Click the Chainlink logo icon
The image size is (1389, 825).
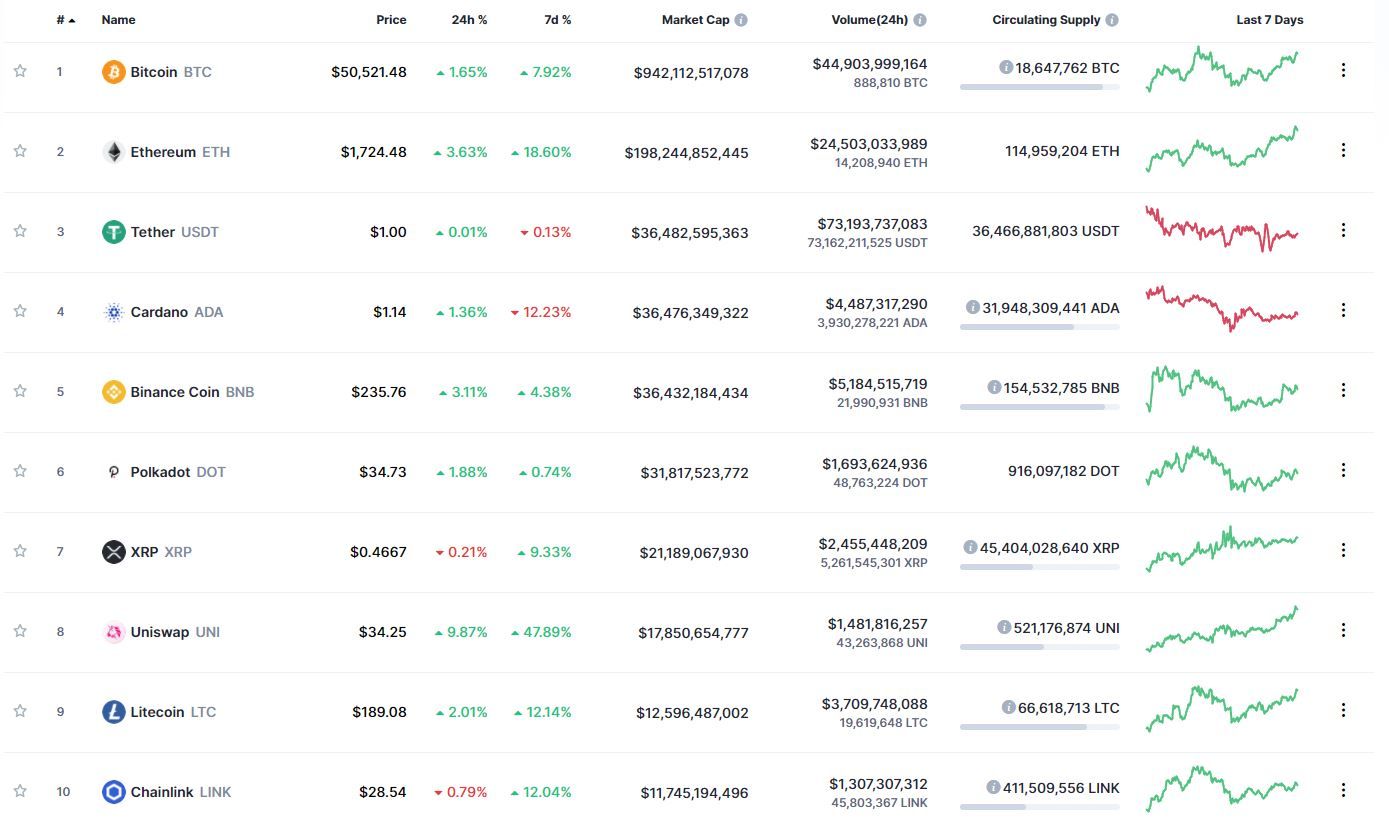[114, 792]
